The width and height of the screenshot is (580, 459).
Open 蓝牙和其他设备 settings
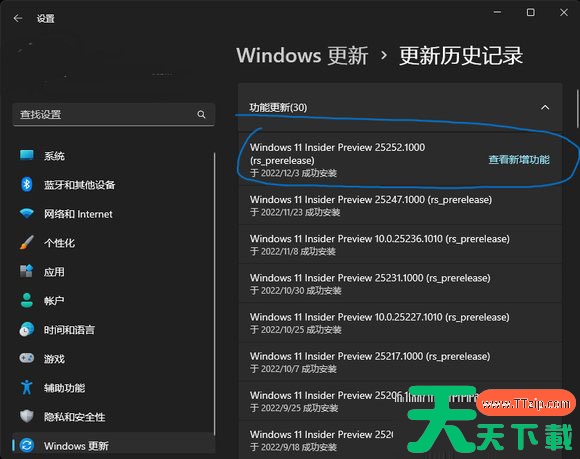(x=114, y=185)
